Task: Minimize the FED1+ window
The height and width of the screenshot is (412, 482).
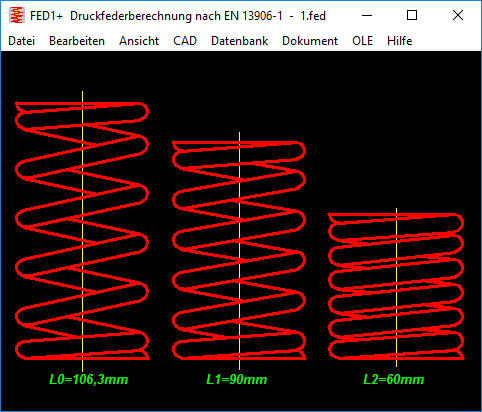Action: coord(367,15)
